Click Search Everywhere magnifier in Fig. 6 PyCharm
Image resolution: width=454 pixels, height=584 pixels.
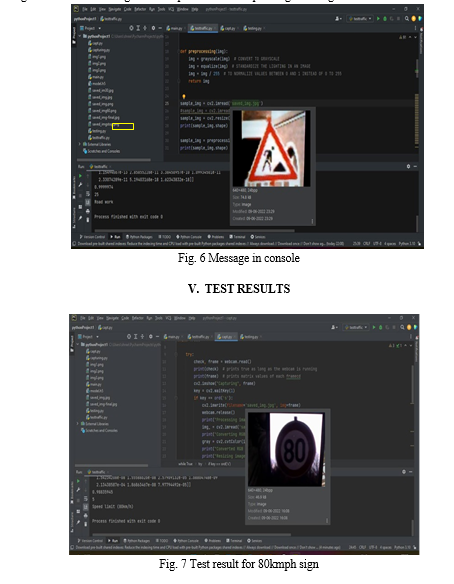(x=407, y=18)
